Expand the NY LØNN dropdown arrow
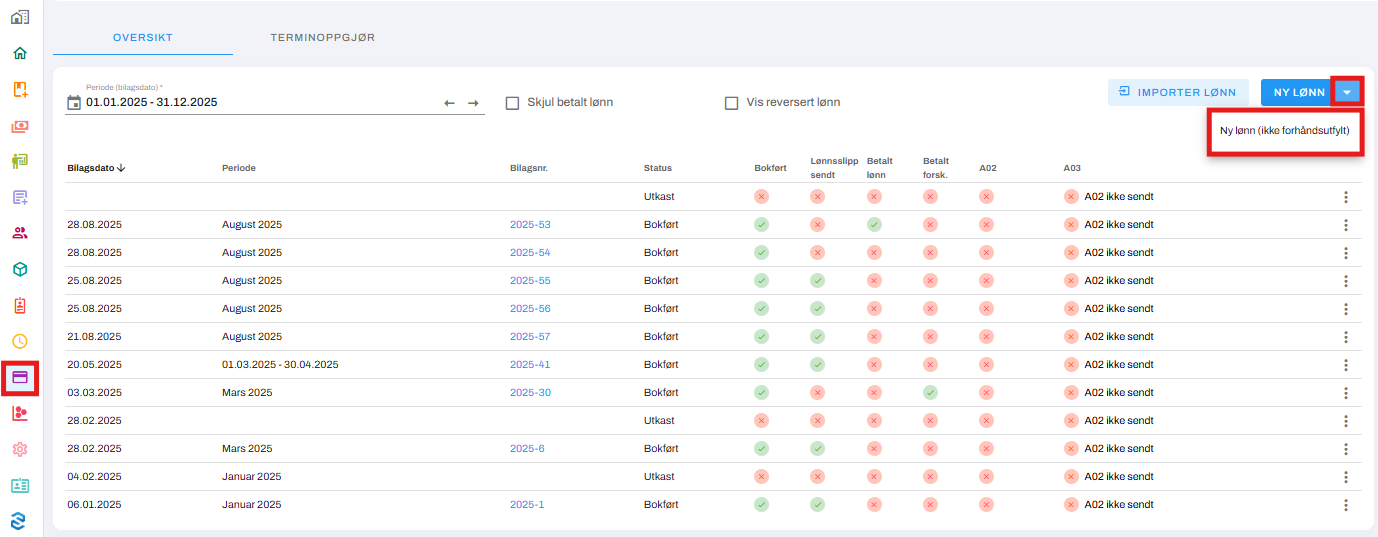 pos(1348,92)
